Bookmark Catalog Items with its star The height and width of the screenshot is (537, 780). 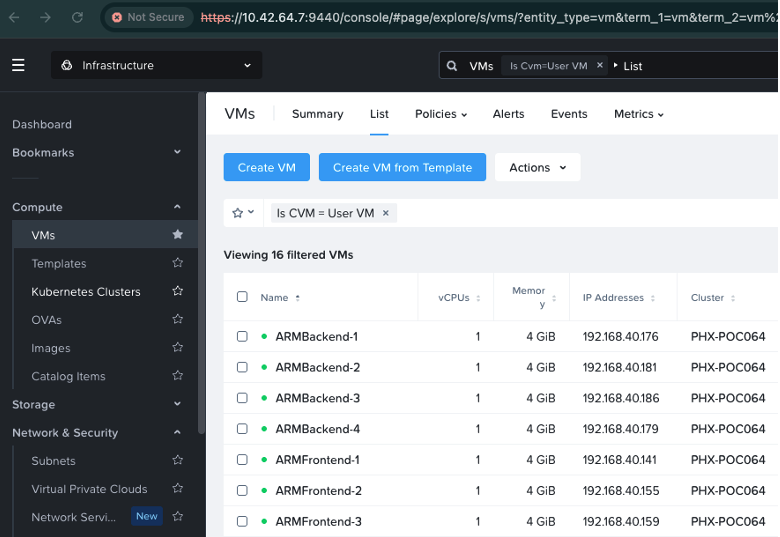tap(178, 375)
